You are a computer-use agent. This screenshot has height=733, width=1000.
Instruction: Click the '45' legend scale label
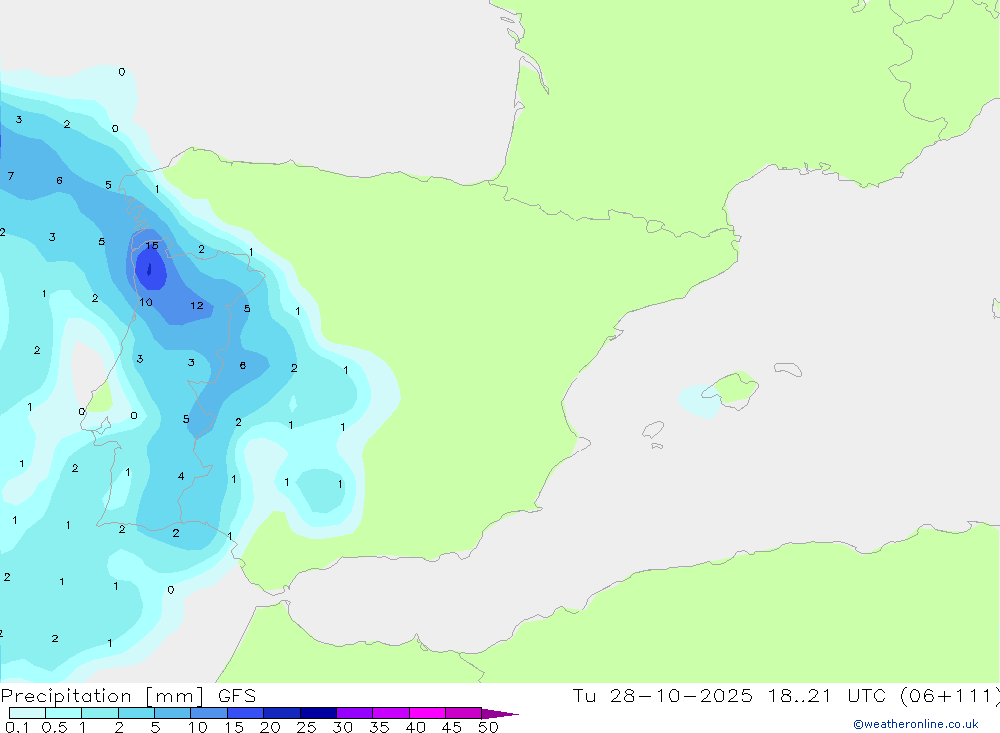tap(452, 727)
